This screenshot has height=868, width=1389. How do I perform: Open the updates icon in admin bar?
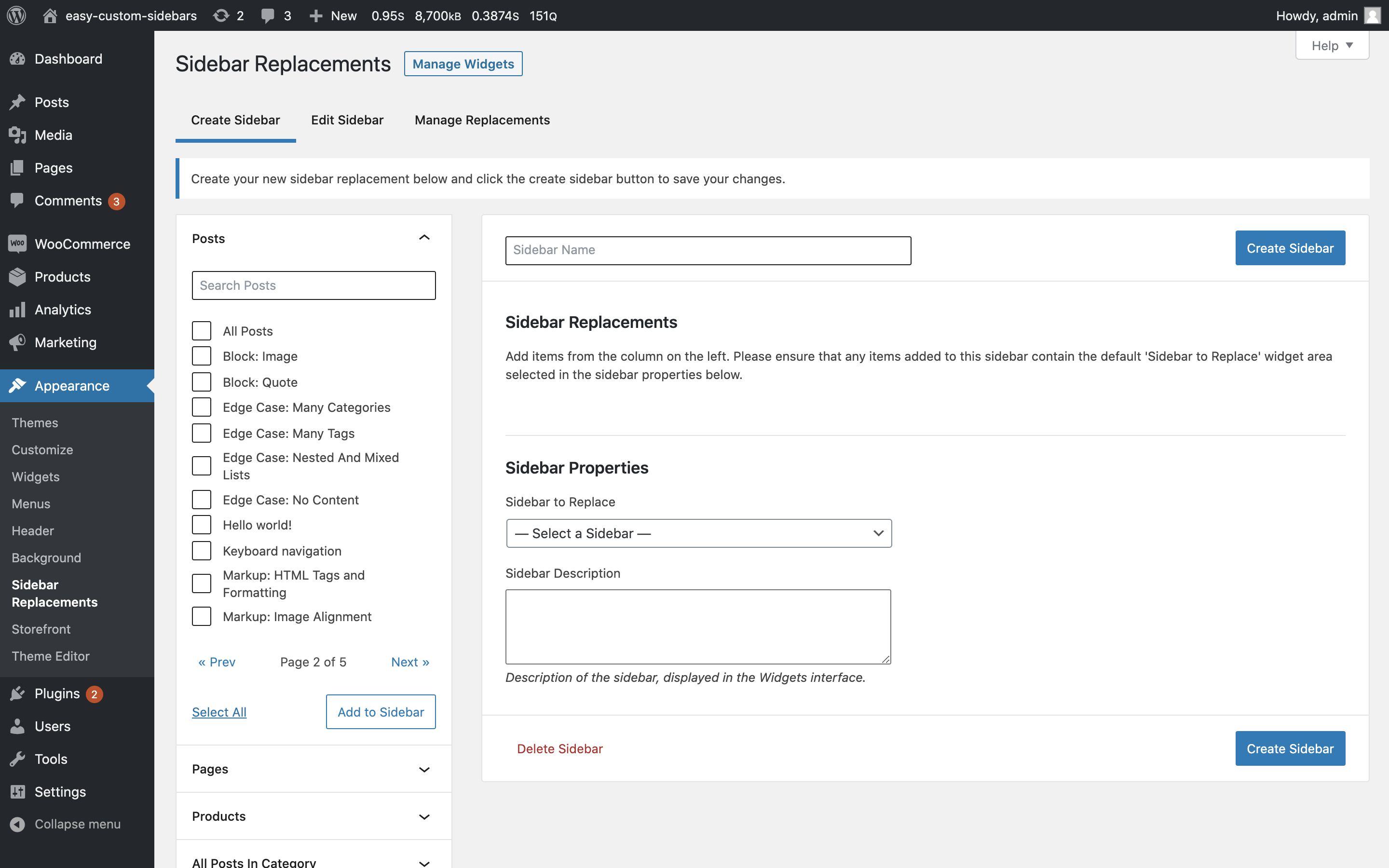point(221,15)
